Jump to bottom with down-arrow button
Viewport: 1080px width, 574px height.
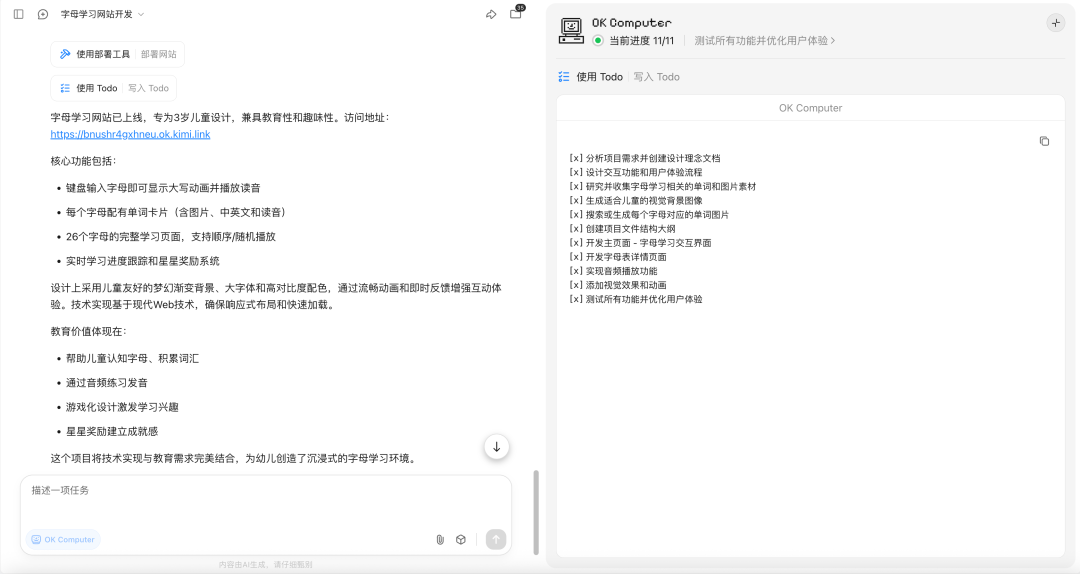(497, 447)
